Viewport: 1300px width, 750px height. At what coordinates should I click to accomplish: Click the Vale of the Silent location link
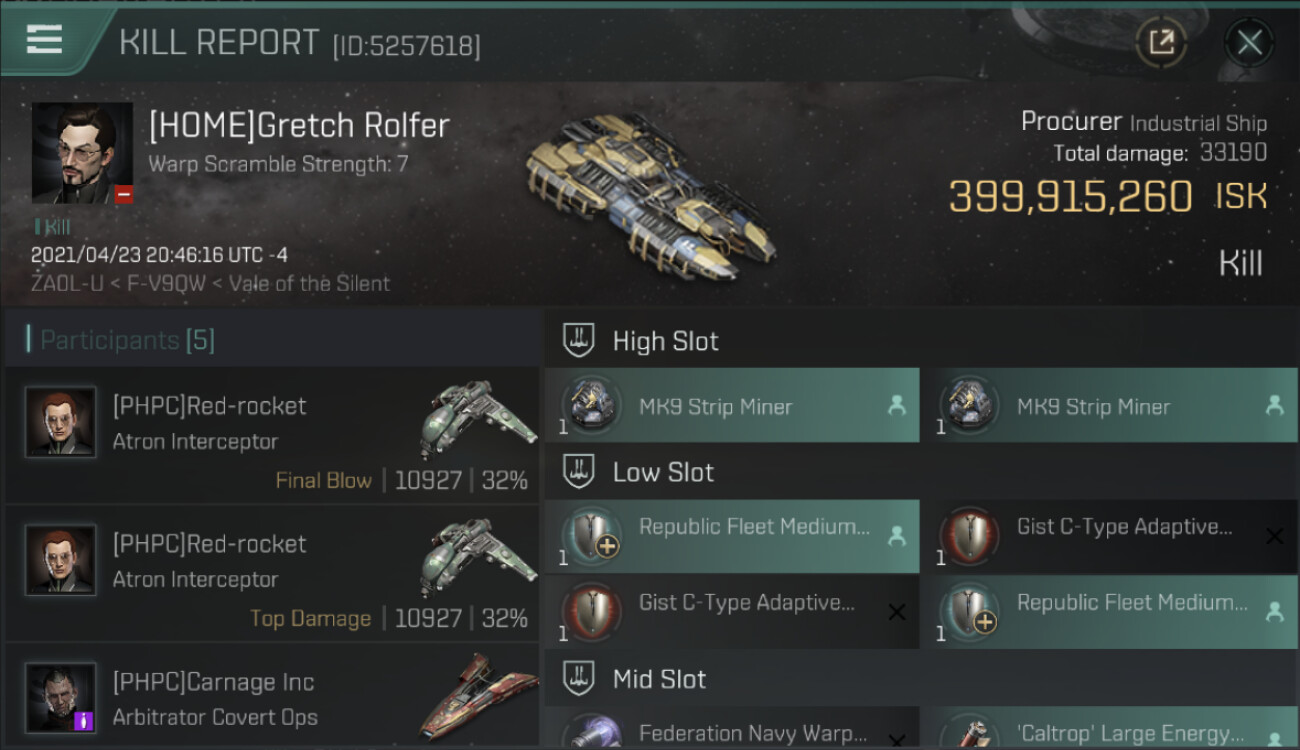click(310, 283)
